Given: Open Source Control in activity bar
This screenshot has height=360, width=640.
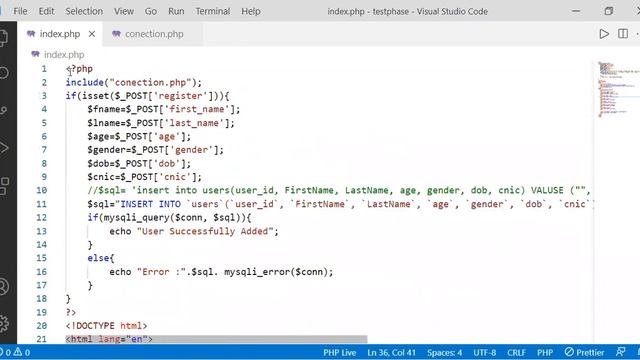Looking at the screenshot, I should [x=3, y=110].
